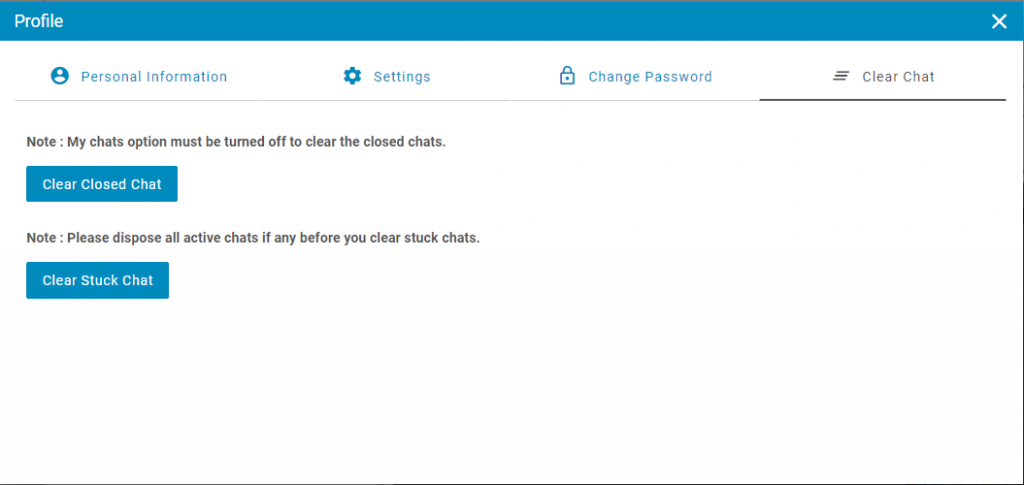
Task: Select the Clear Chat tab label
Action: (x=898, y=77)
